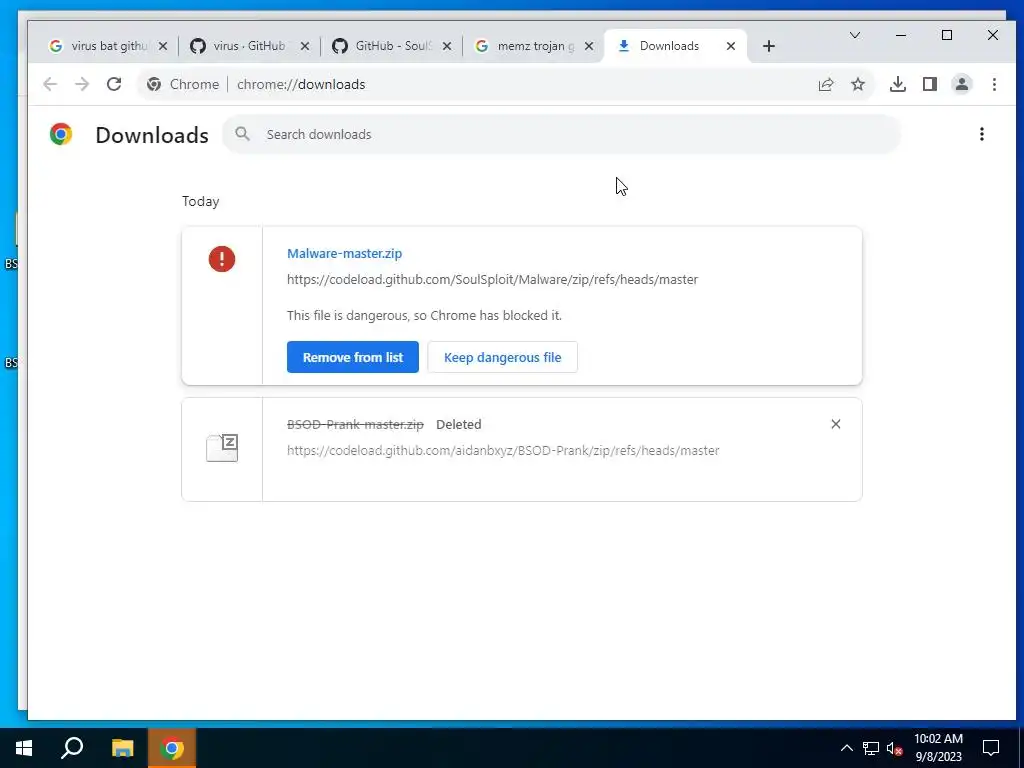Open Chrome's three-dot main menu
1024x768 pixels.
click(x=994, y=84)
